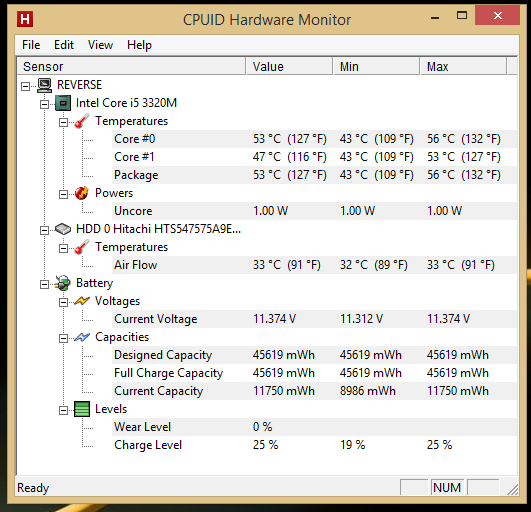Collapse the REVERSE root node

point(25,86)
